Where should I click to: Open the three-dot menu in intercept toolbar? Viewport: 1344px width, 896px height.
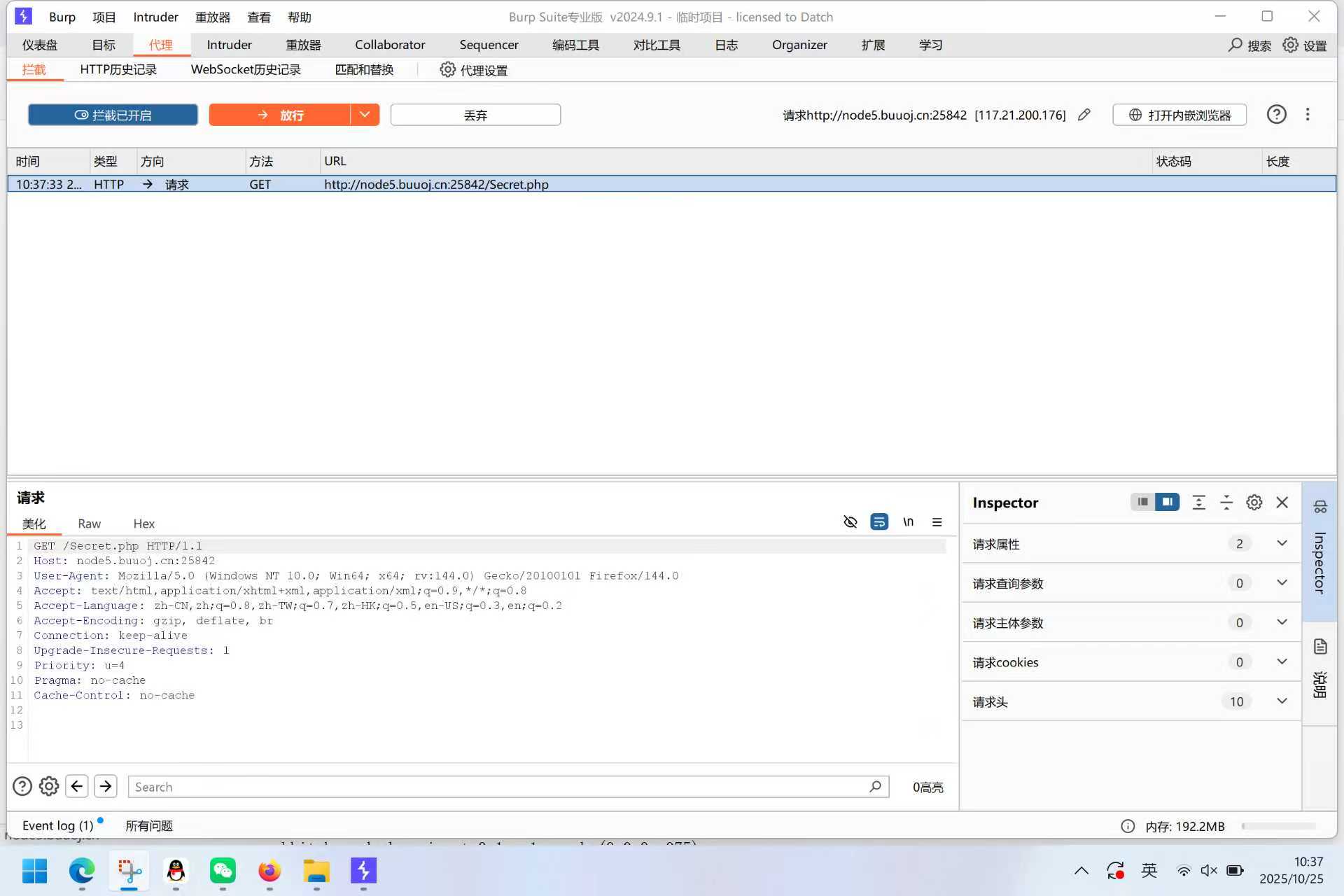[1307, 115]
